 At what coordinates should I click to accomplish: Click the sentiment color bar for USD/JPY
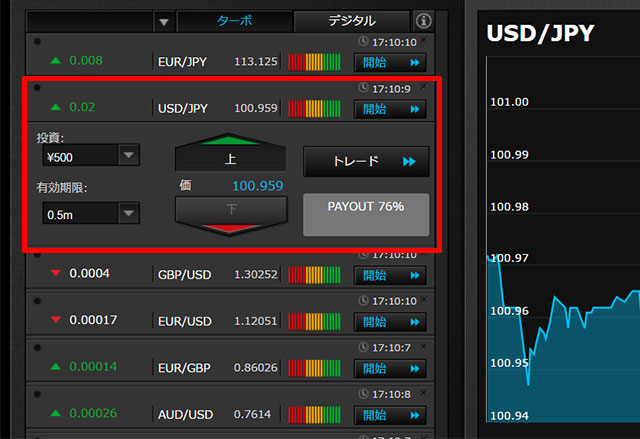[x=314, y=109]
